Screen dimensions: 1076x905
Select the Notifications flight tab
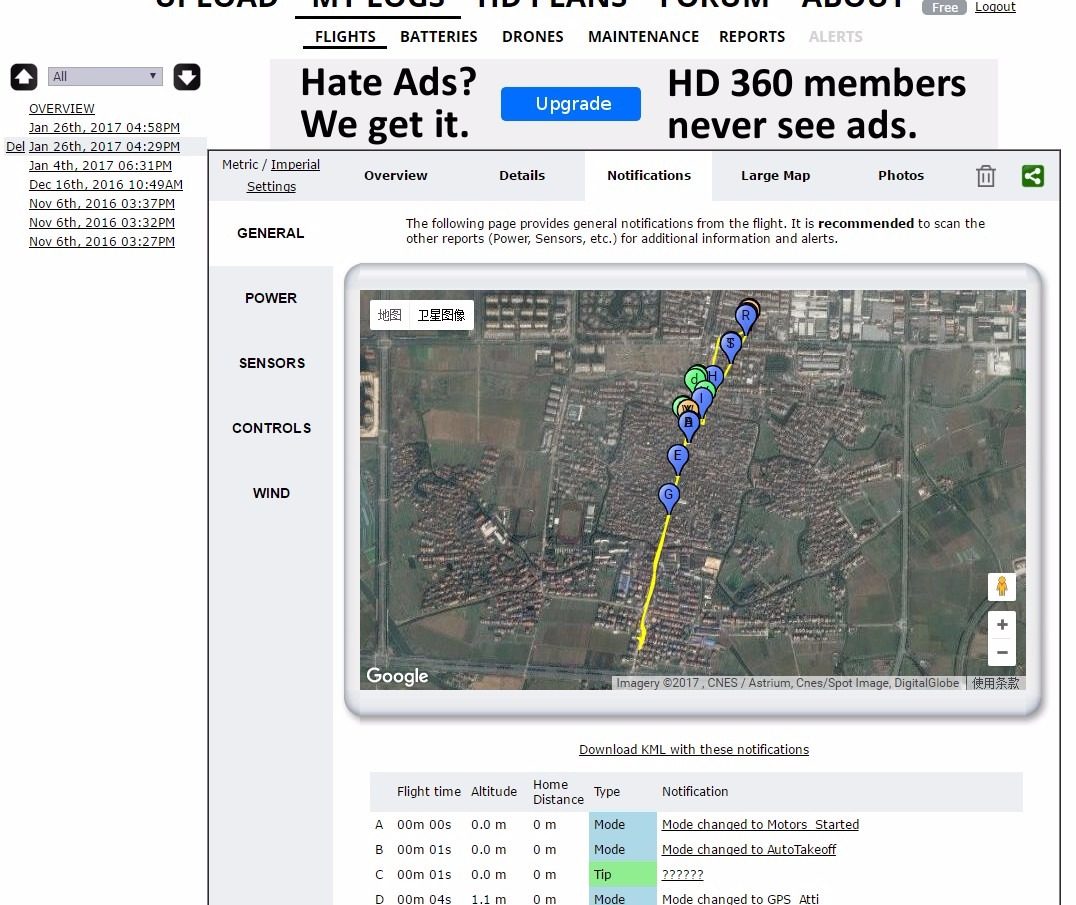click(x=649, y=176)
